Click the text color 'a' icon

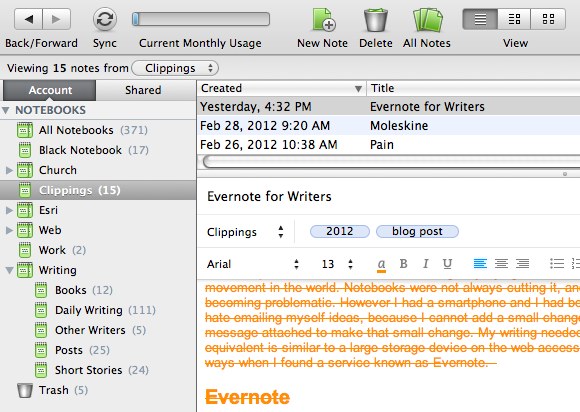pos(381,264)
